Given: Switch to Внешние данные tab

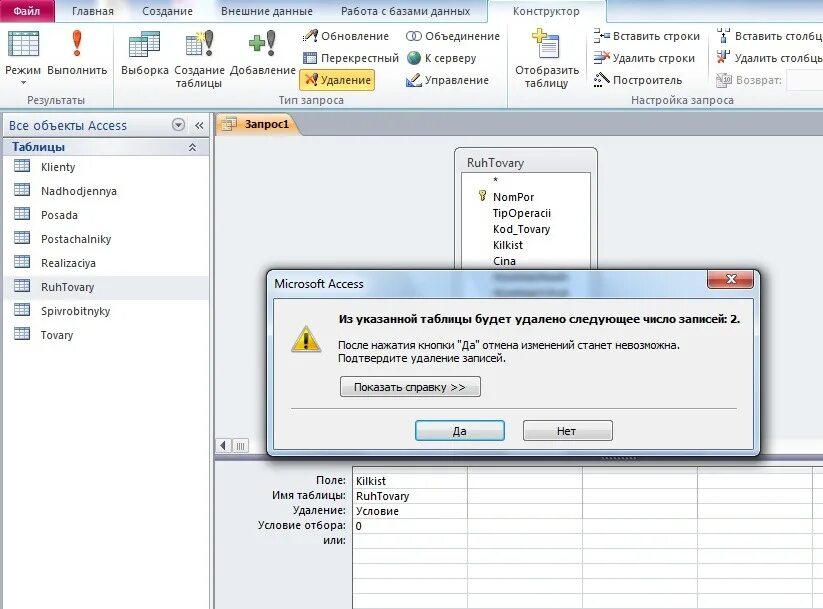Looking at the screenshot, I should (267, 11).
